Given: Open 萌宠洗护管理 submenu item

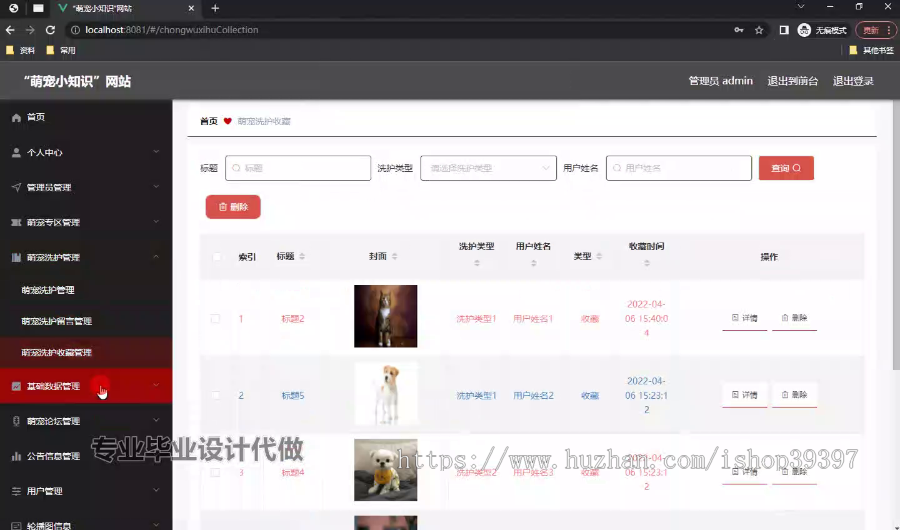Looking at the screenshot, I should [x=86, y=290].
